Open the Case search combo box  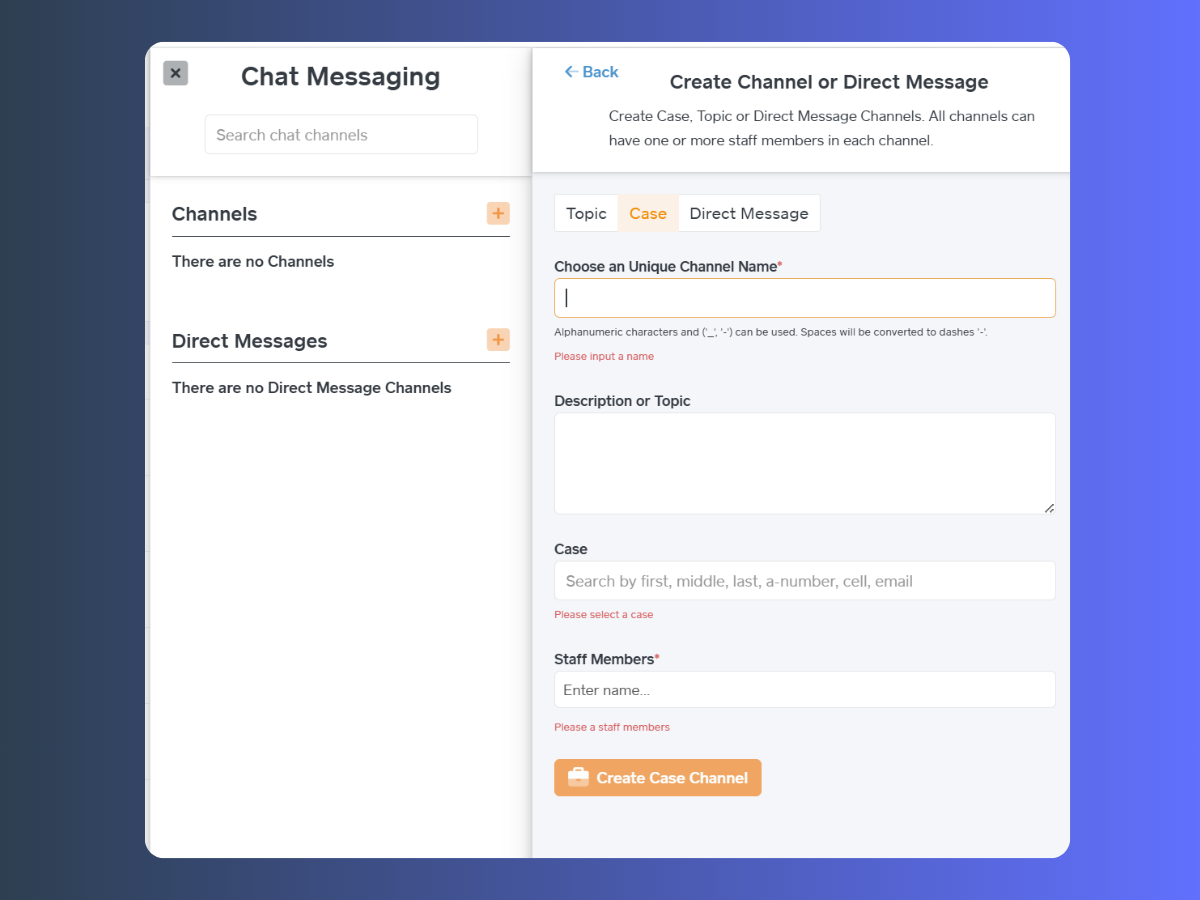[x=805, y=581]
